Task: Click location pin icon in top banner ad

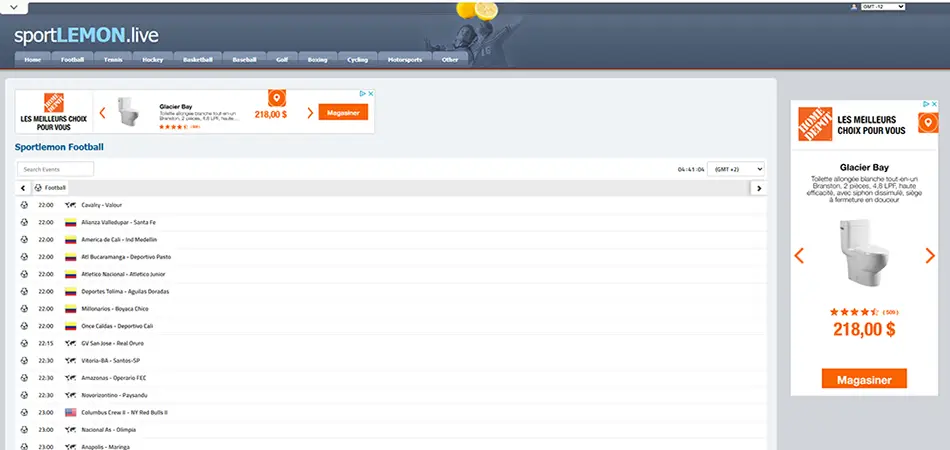Action: tap(277, 98)
